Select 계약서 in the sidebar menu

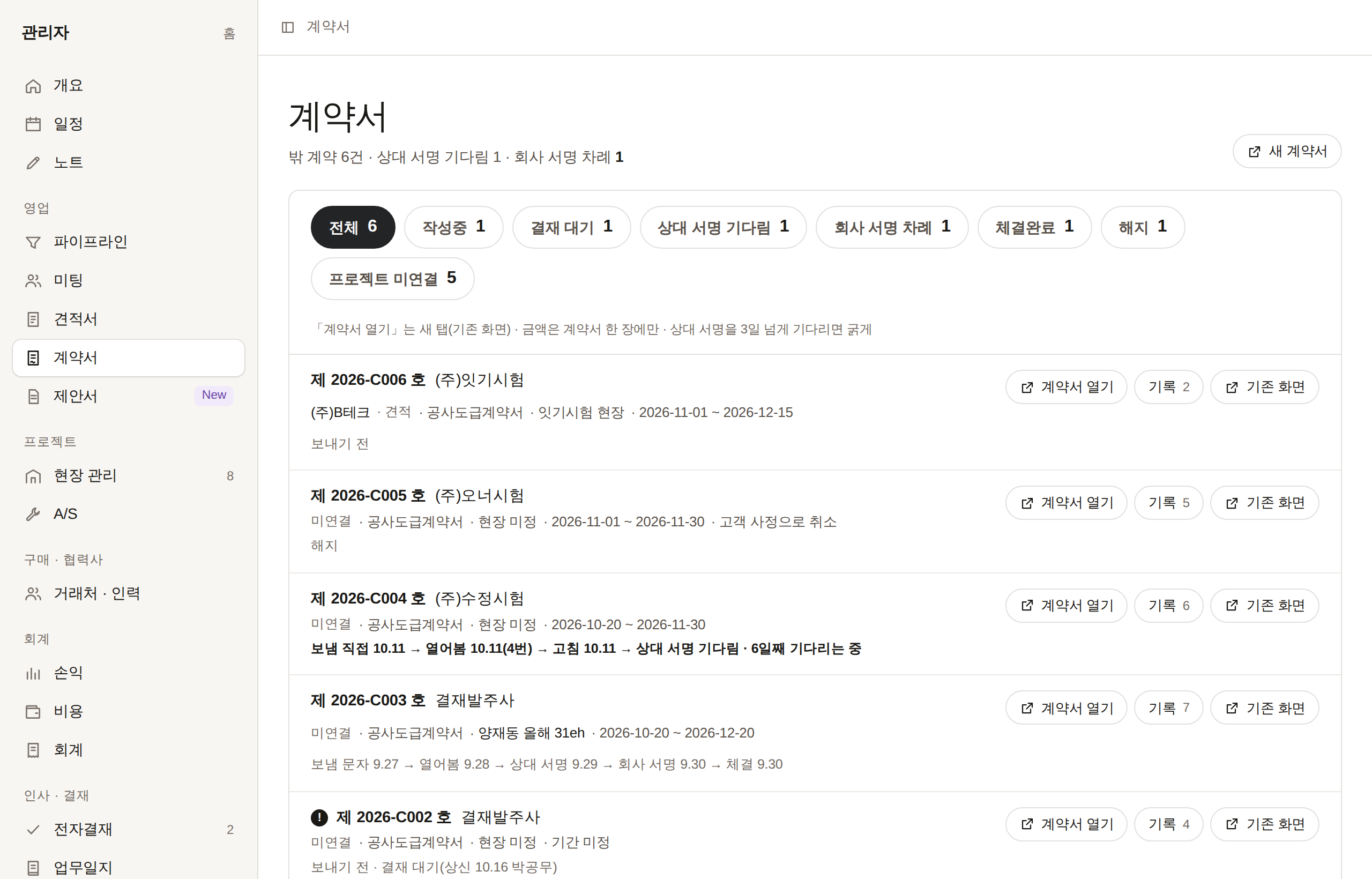coord(129,358)
